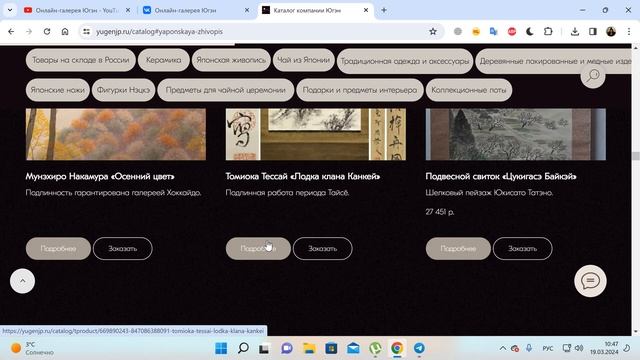Screen dimensions: 640x360
Task: Open Telegram from the taskbar
Action: (419, 348)
